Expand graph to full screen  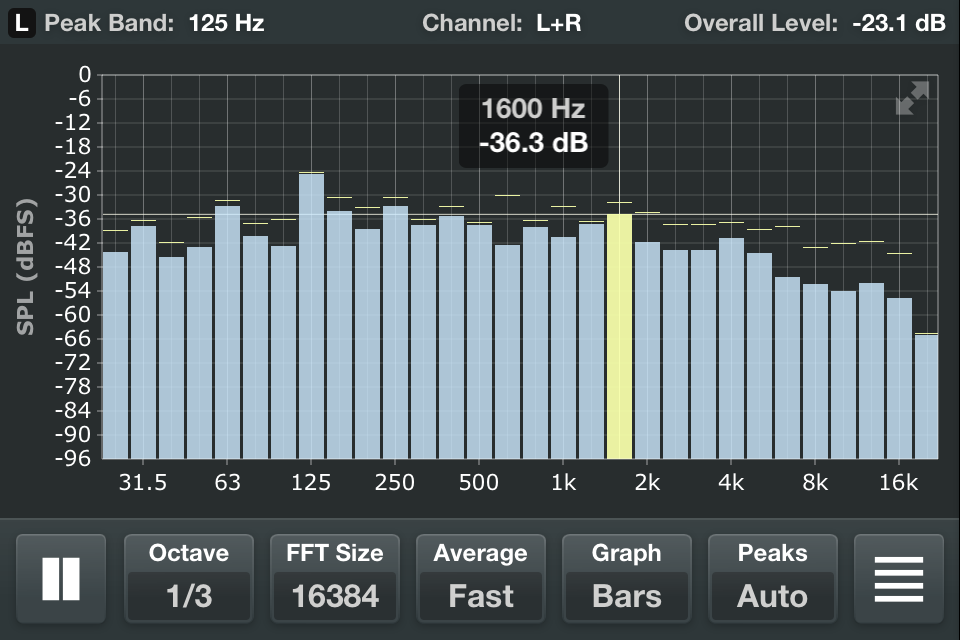tap(912, 99)
